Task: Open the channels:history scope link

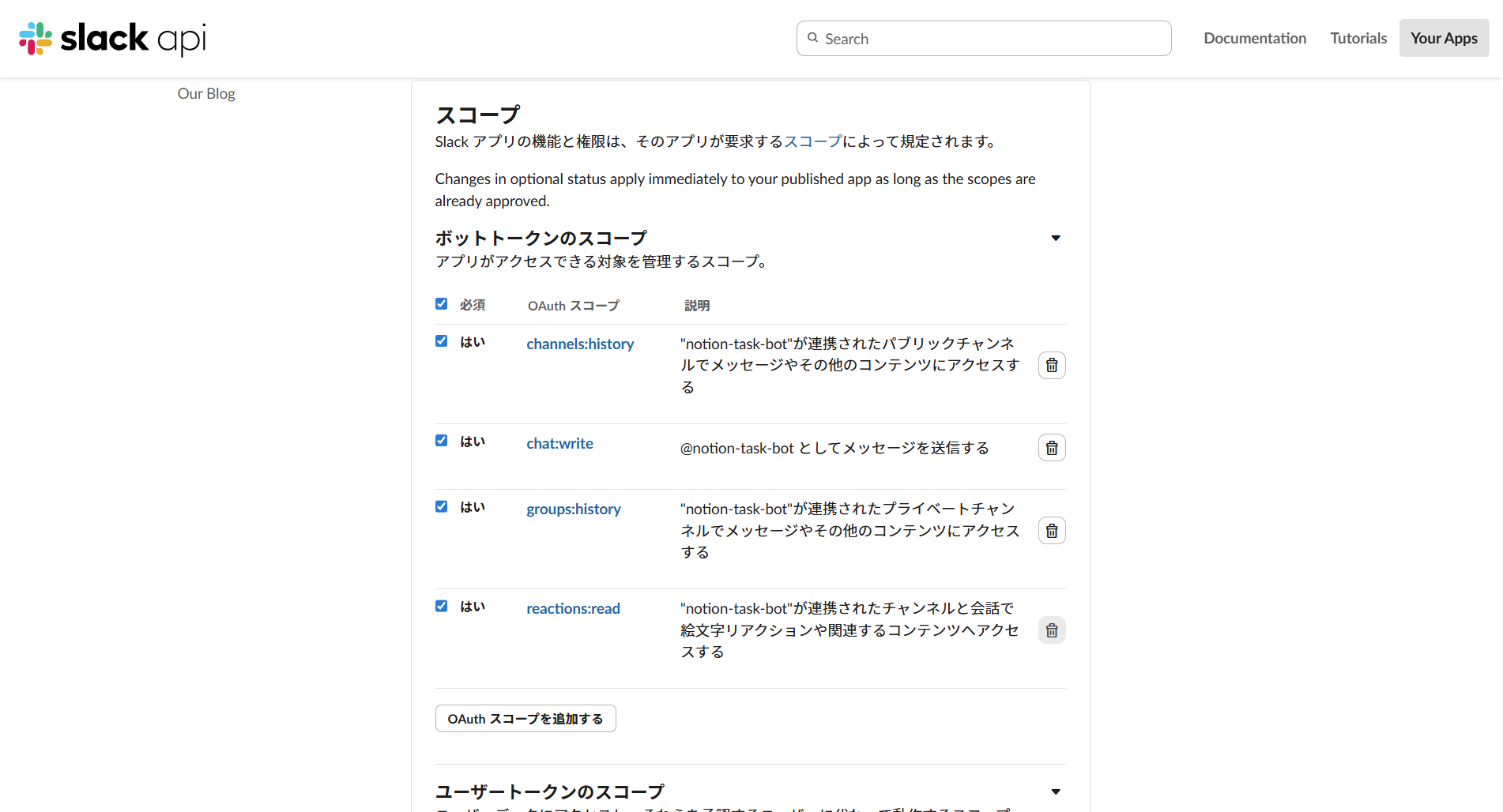Action: coord(580,344)
